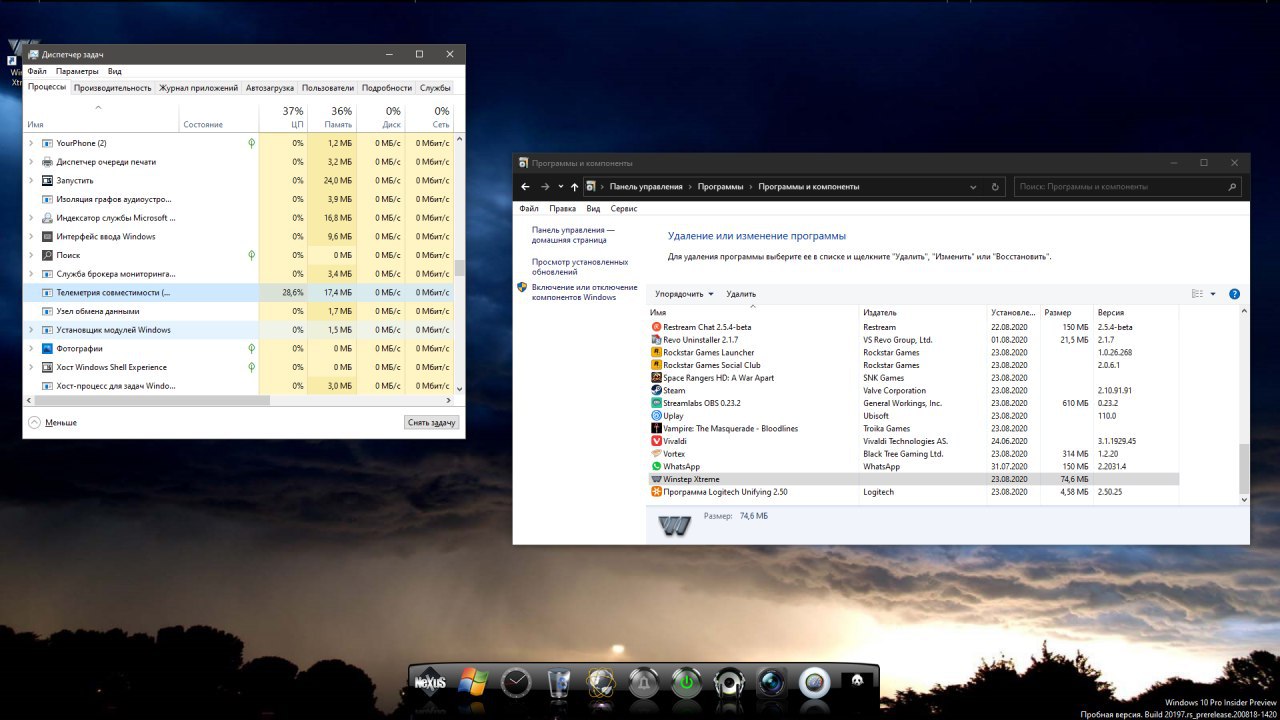
Task: Expand the Запустить process row
Action: point(31,180)
